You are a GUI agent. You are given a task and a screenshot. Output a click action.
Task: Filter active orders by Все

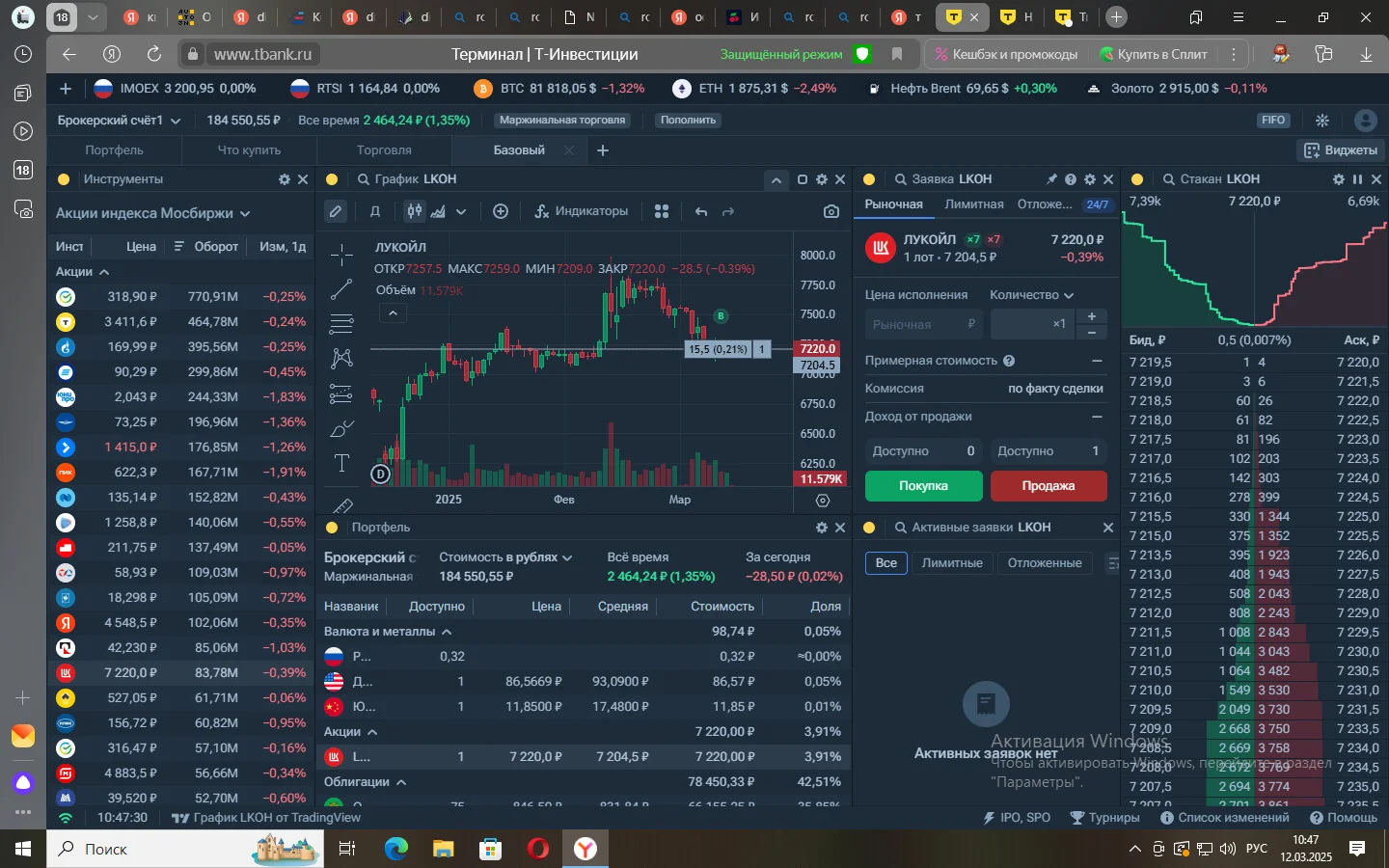[x=886, y=563]
